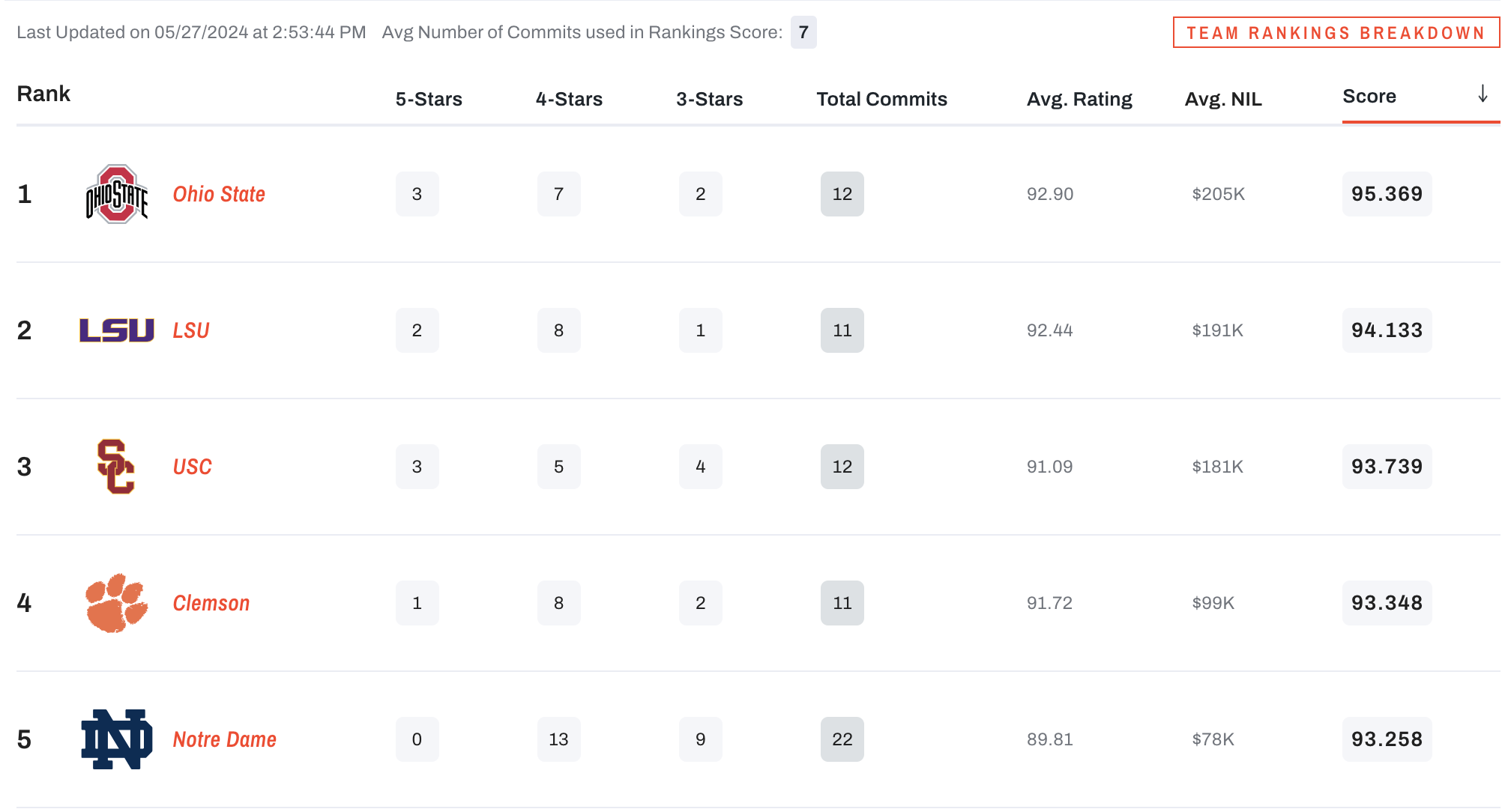Click Notre Dame's score of 93.258
This screenshot has height=812, width=1505.
tap(1387, 739)
